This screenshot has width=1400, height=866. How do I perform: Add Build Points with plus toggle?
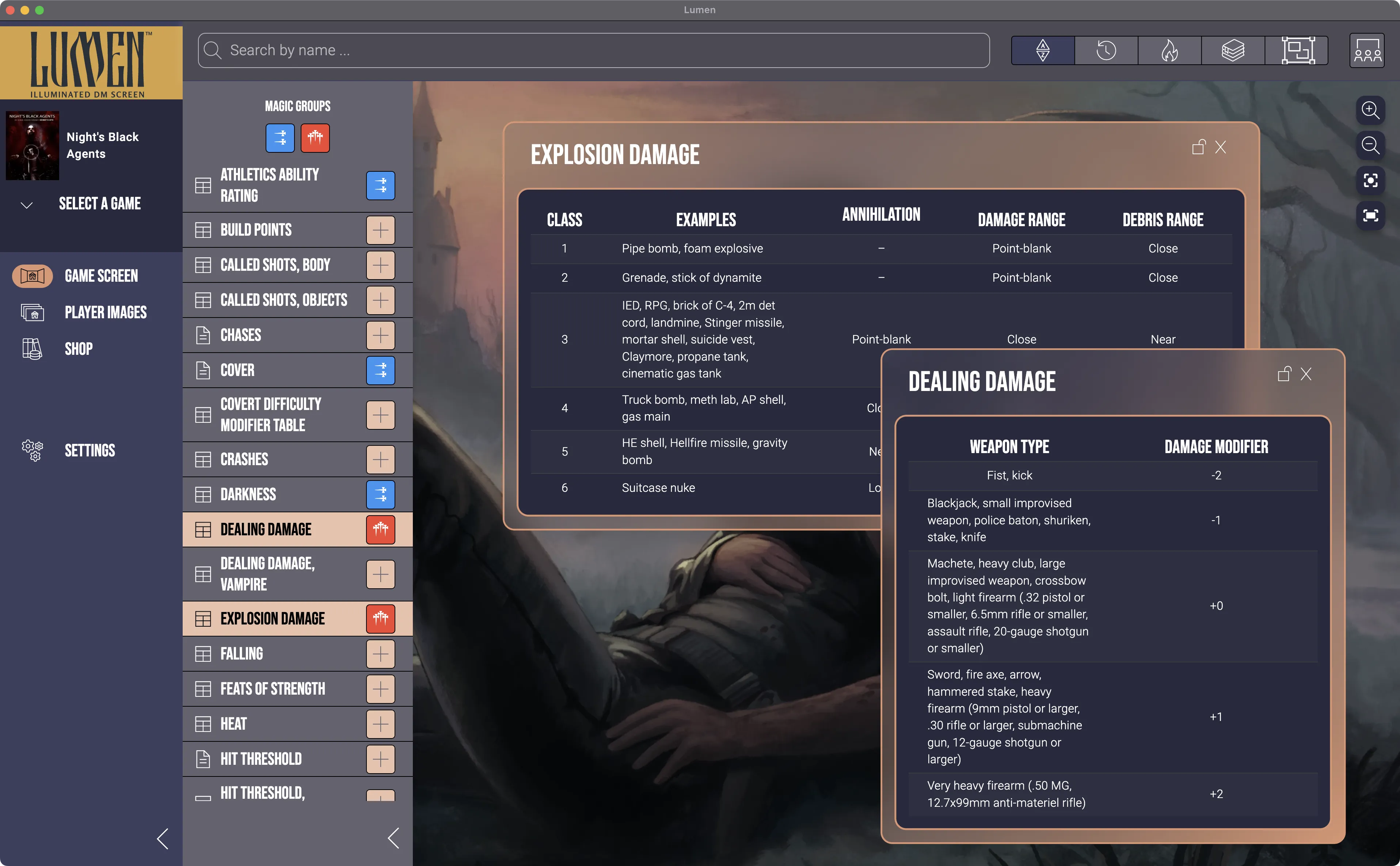[380, 230]
